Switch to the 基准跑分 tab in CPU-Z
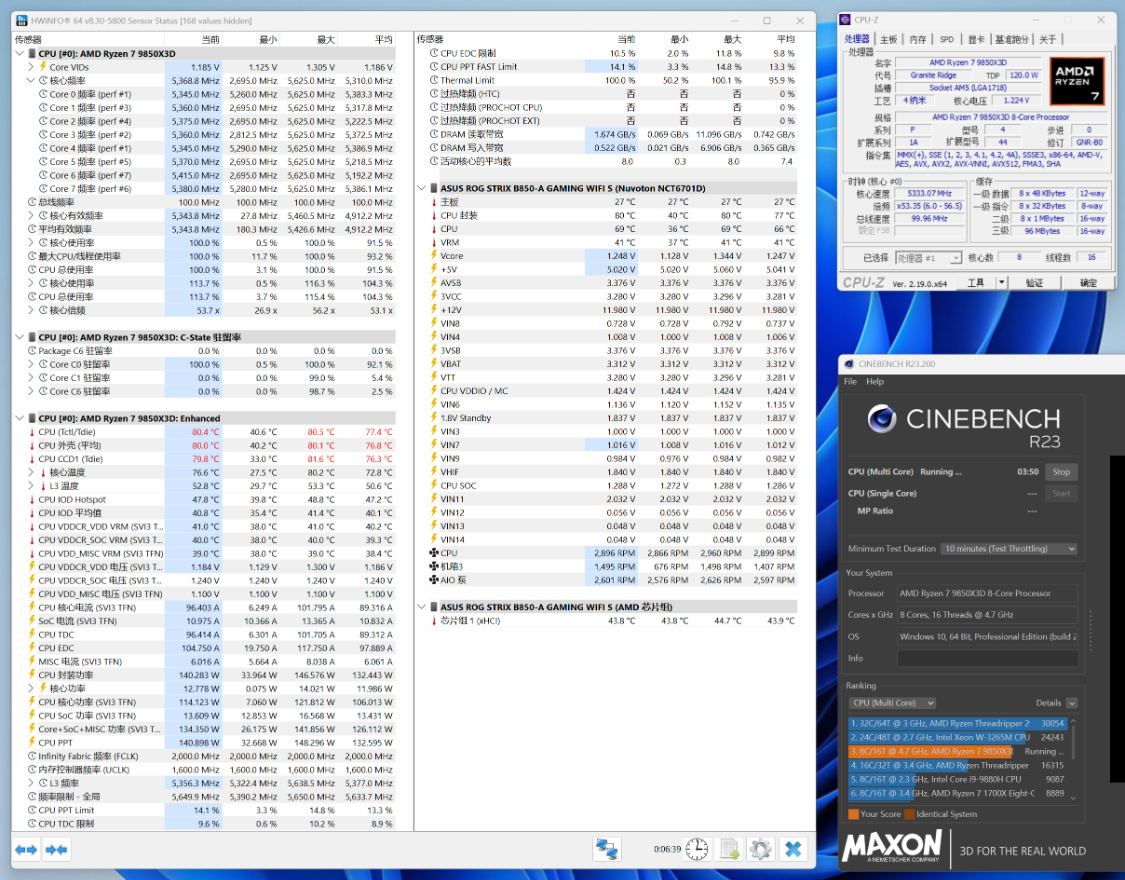1125x880 pixels. click(1012, 39)
